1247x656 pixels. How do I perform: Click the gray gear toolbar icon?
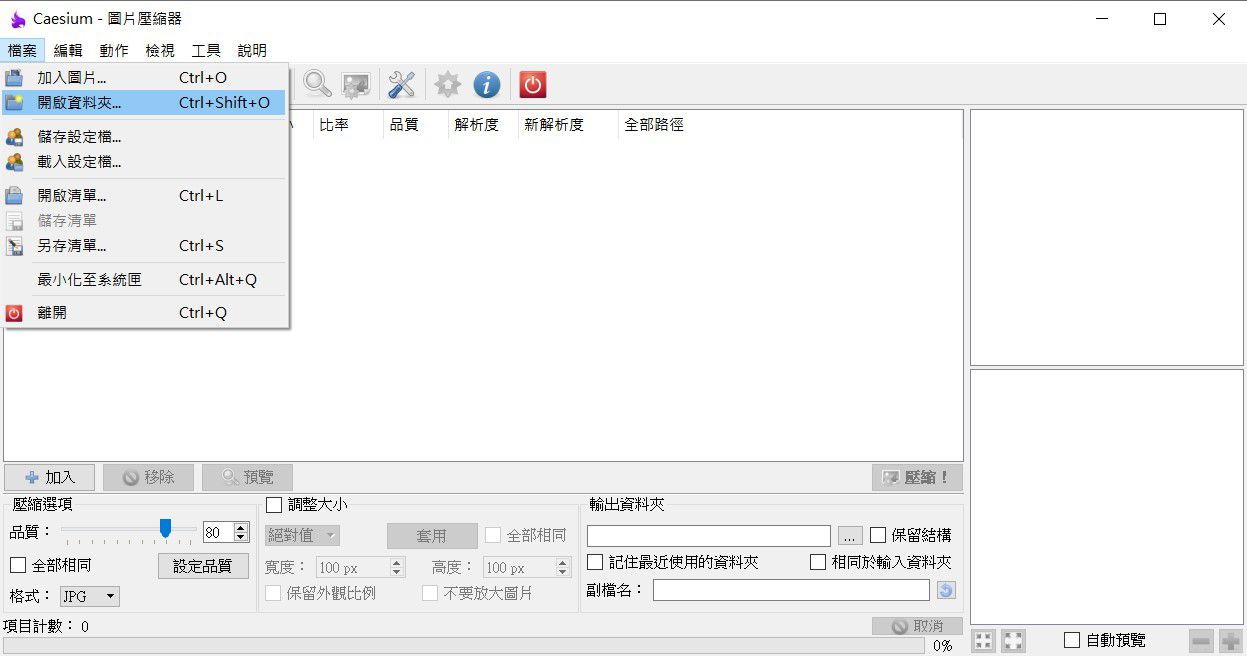tap(447, 84)
